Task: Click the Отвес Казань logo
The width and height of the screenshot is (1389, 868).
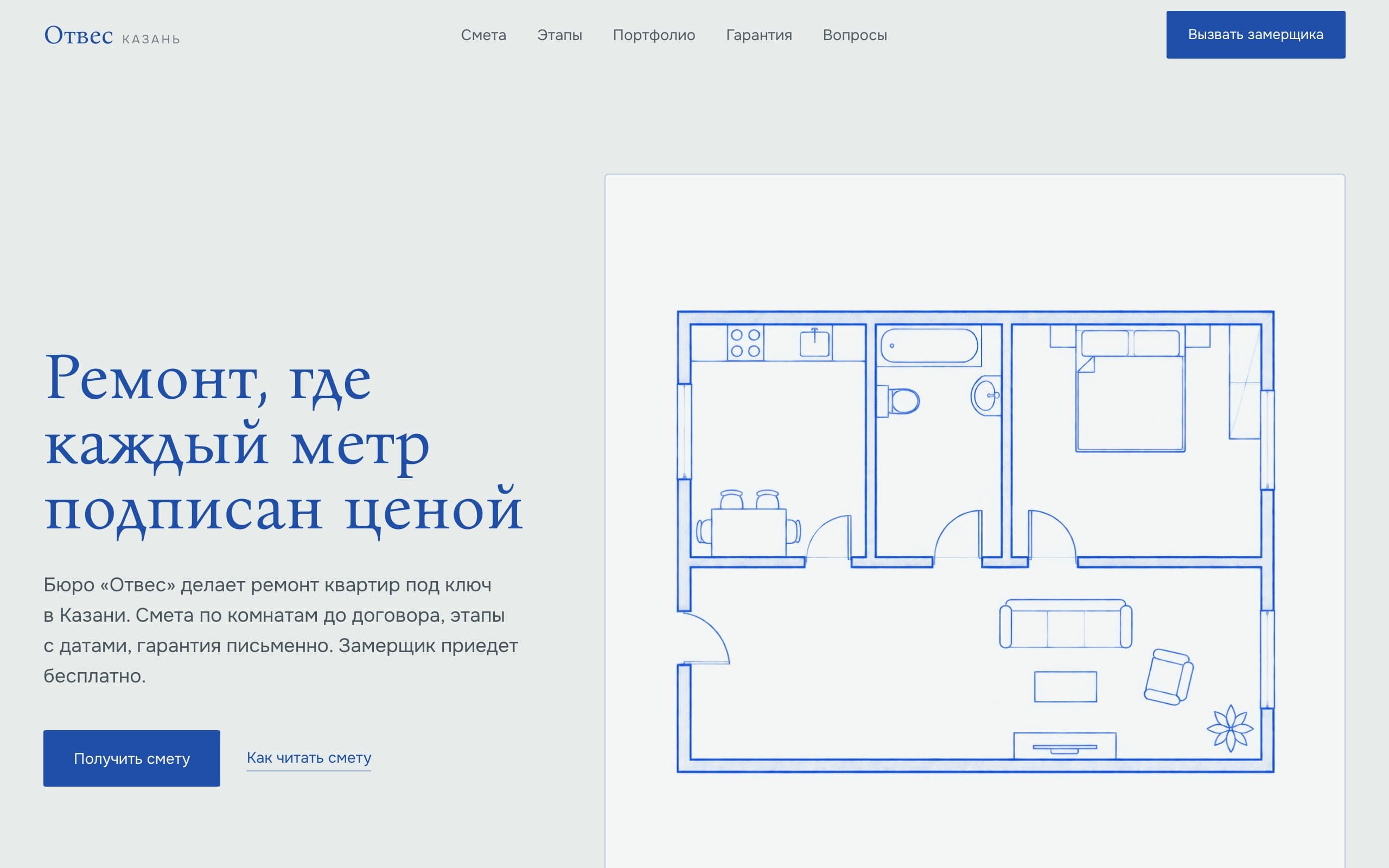Action: pyautogui.click(x=112, y=36)
